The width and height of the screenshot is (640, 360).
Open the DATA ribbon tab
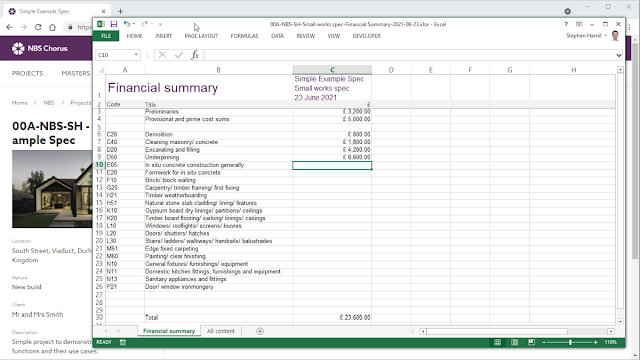(x=277, y=36)
